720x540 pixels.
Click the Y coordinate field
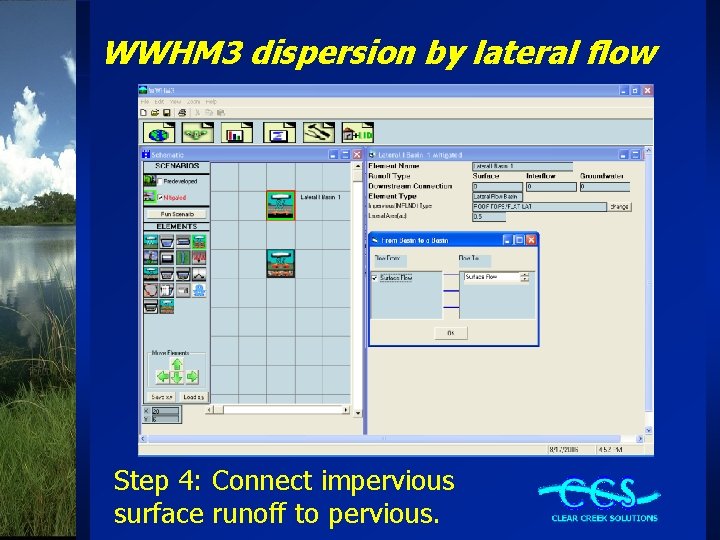(x=165, y=419)
